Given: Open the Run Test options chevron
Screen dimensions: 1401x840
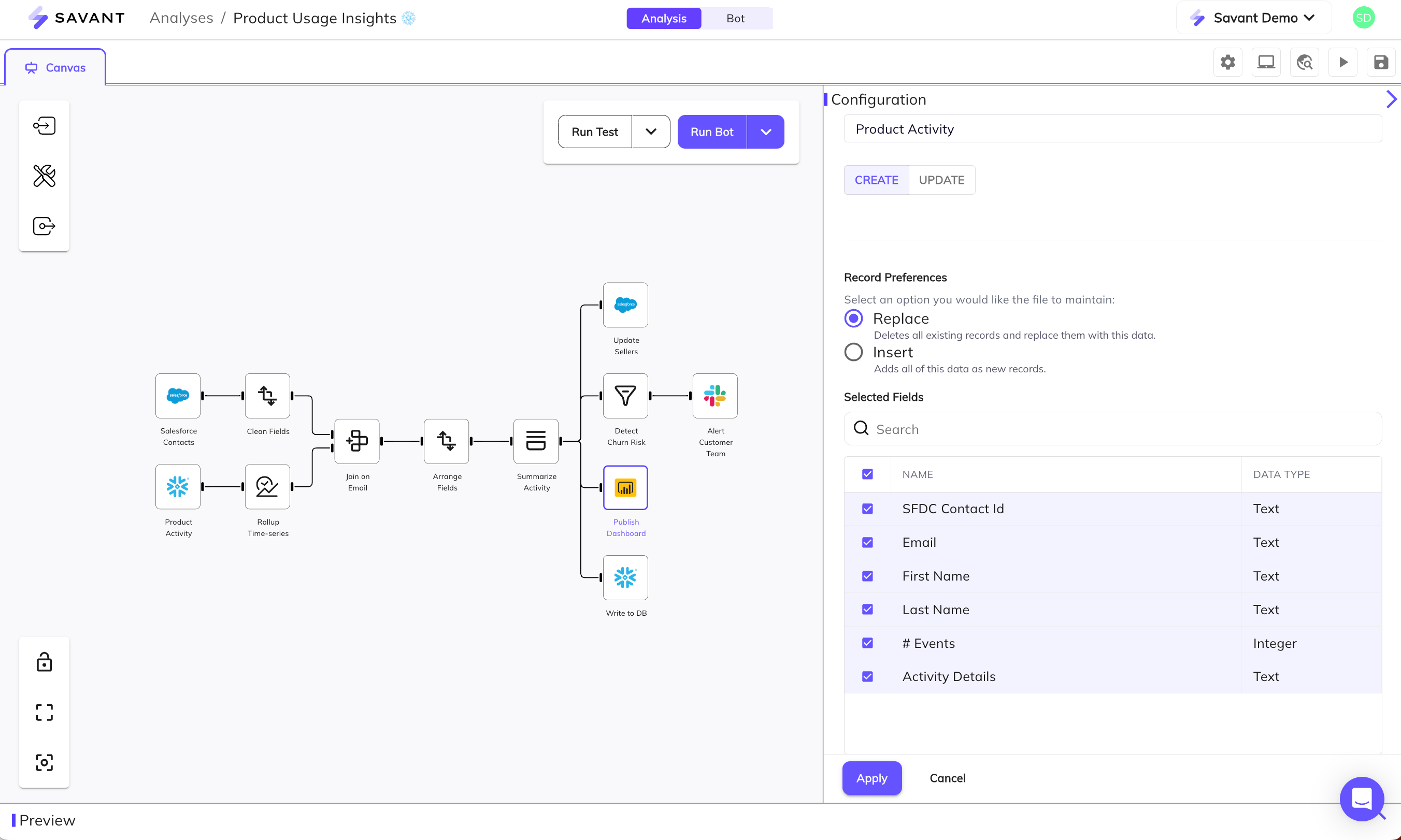Looking at the screenshot, I should tap(651, 132).
